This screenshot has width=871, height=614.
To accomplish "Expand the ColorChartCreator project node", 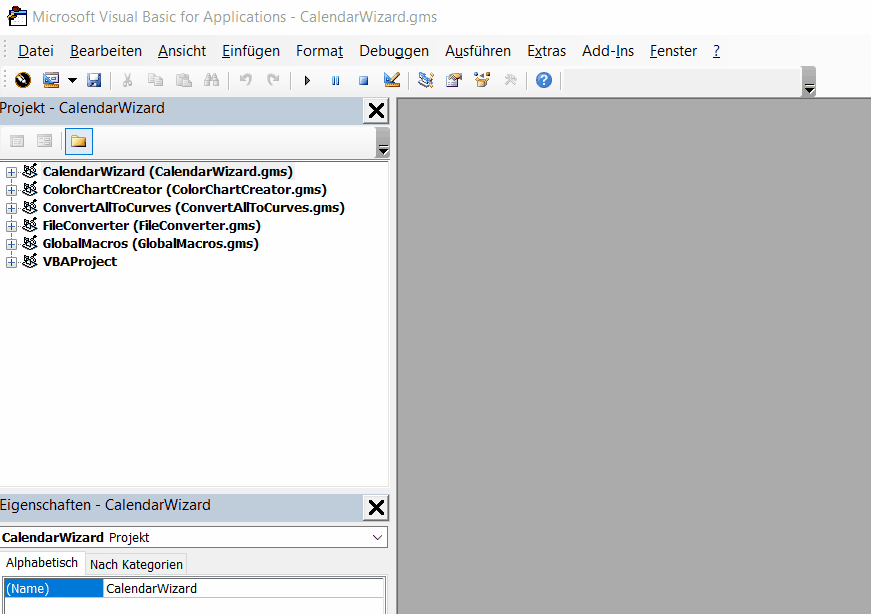I will click(x=11, y=190).
